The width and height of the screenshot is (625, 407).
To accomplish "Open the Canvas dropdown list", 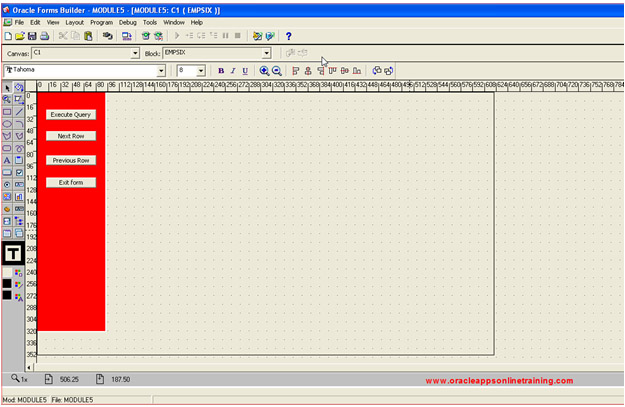I will 135,53.
